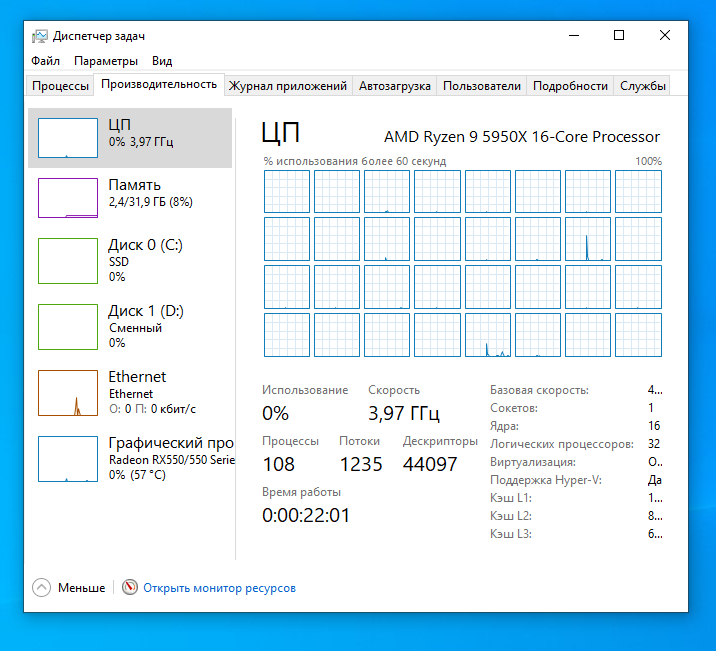Click the Сменный label under Диск 1

pyautogui.click(x=135, y=328)
